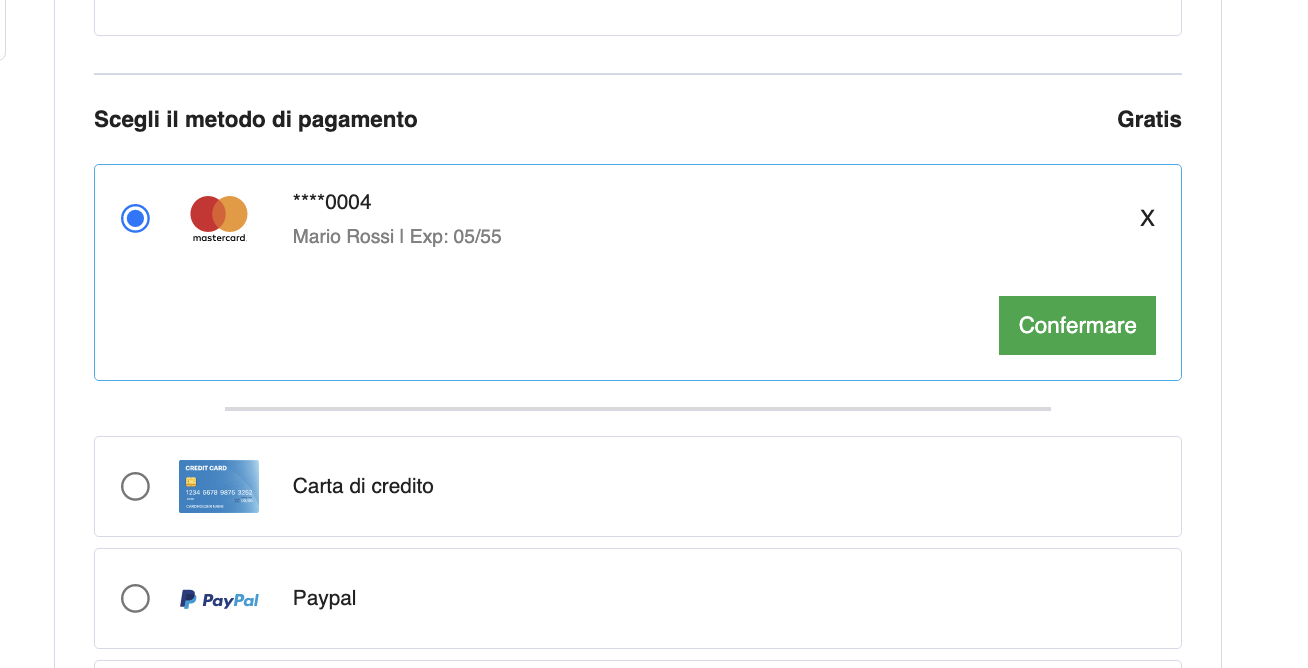Select the saved Mastercard radio button
Image resolution: width=1308 pixels, height=668 pixels.
(x=135, y=218)
